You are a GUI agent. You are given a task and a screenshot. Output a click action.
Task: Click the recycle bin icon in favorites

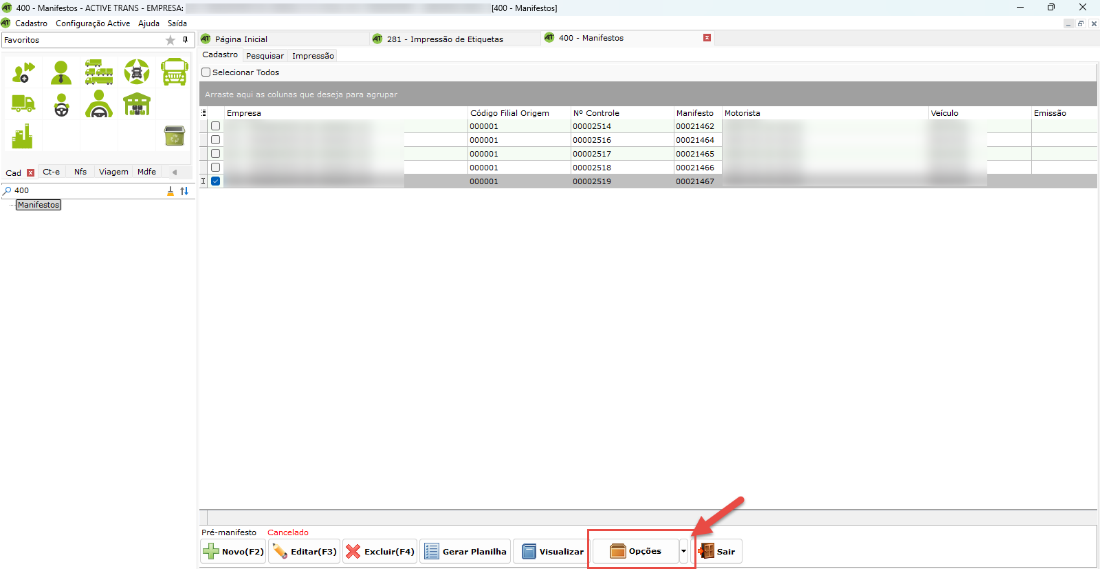click(173, 135)
